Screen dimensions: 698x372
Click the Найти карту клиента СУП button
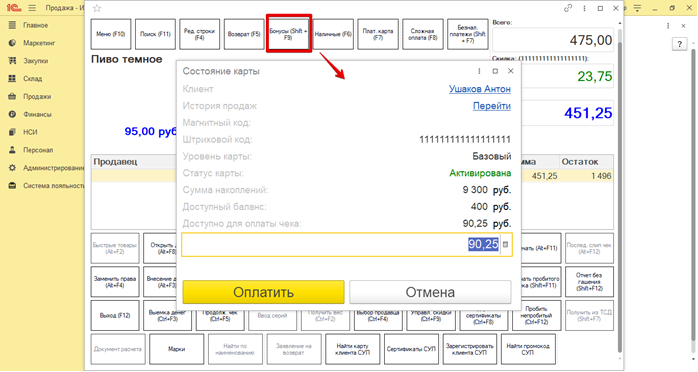(x=353, y=349)
